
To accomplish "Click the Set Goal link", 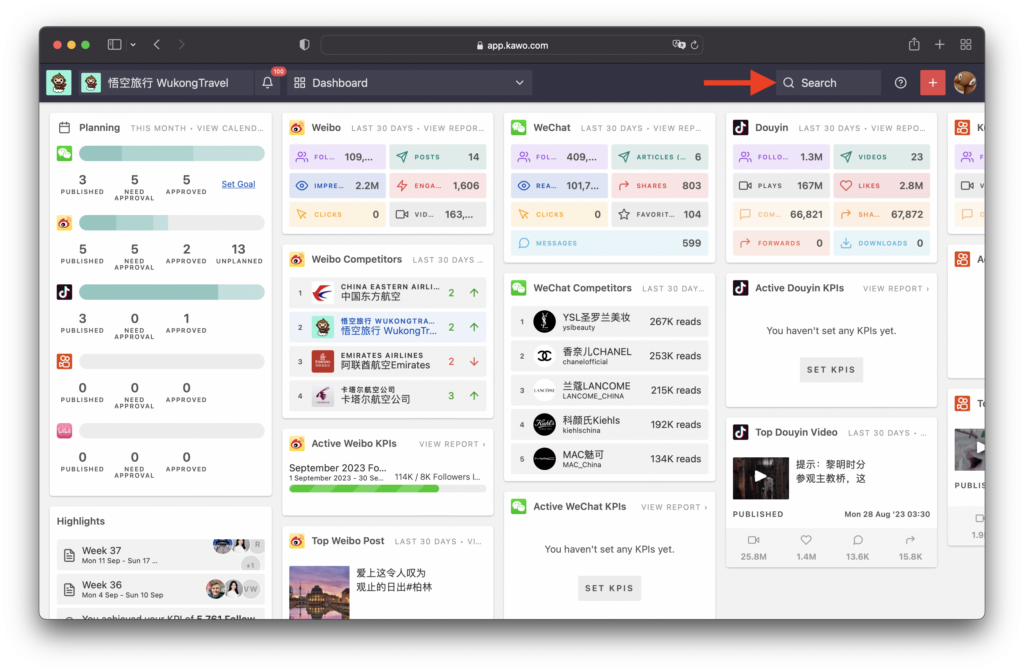I will (238, 184).
